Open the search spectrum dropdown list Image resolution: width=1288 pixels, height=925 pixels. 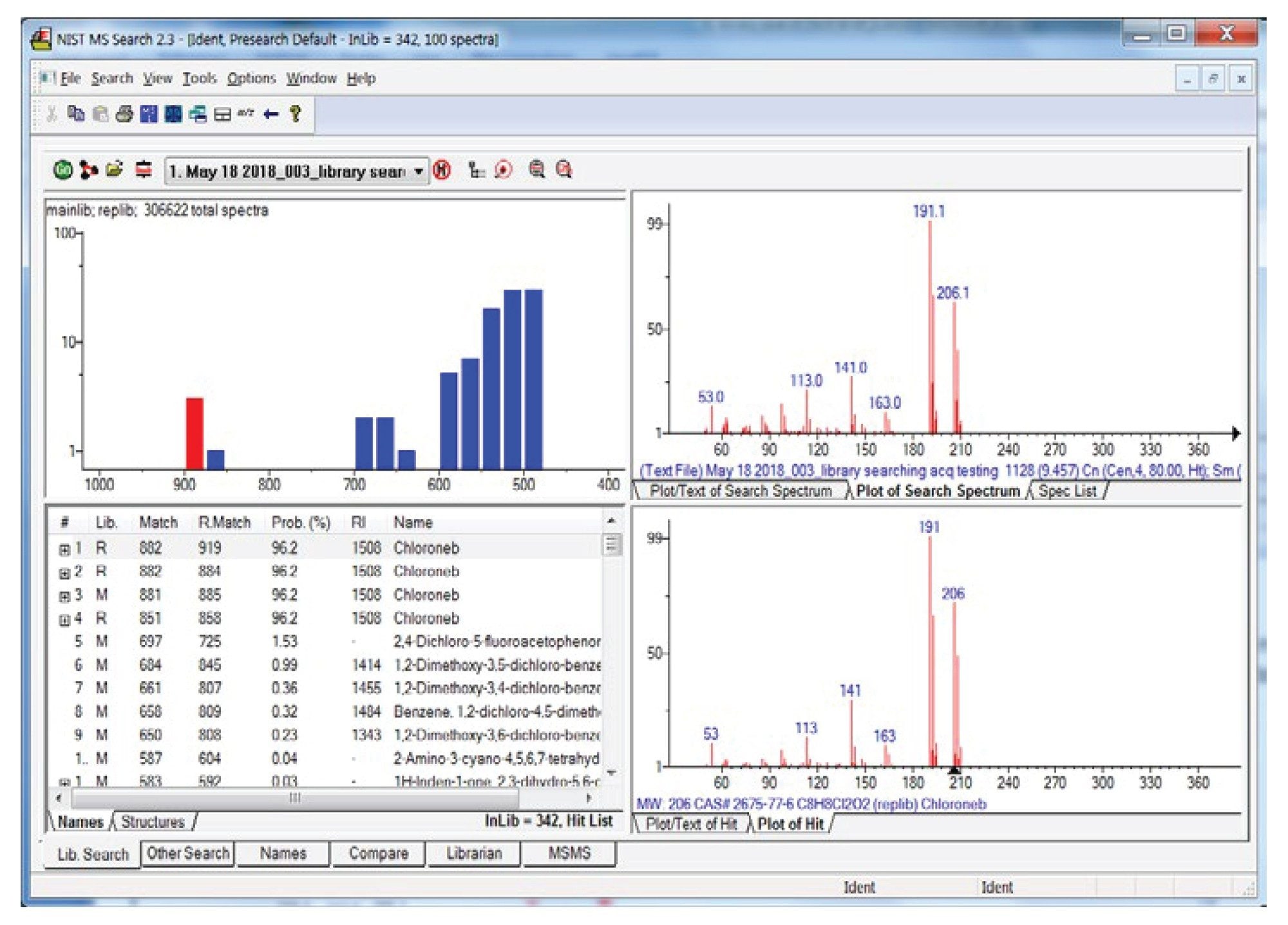[419, 171]
